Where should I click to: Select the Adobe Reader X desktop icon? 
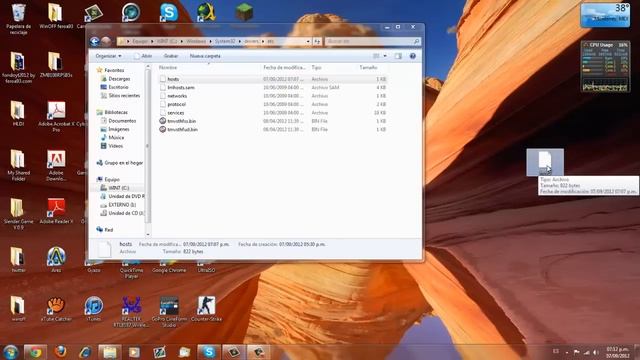(56, 211)
